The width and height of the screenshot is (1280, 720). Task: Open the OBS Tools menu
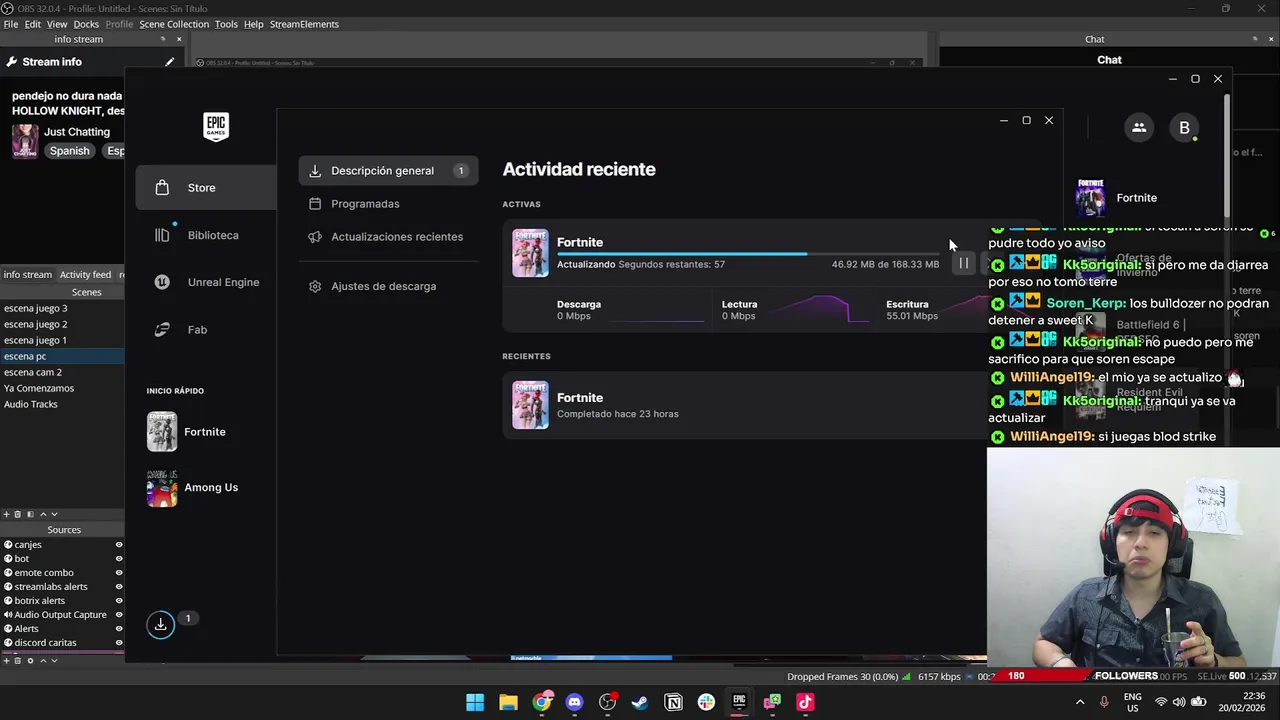coord(226,24)
